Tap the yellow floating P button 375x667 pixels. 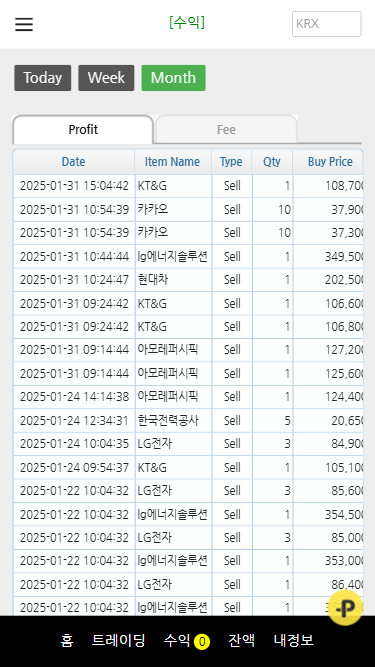pos(345,608)
